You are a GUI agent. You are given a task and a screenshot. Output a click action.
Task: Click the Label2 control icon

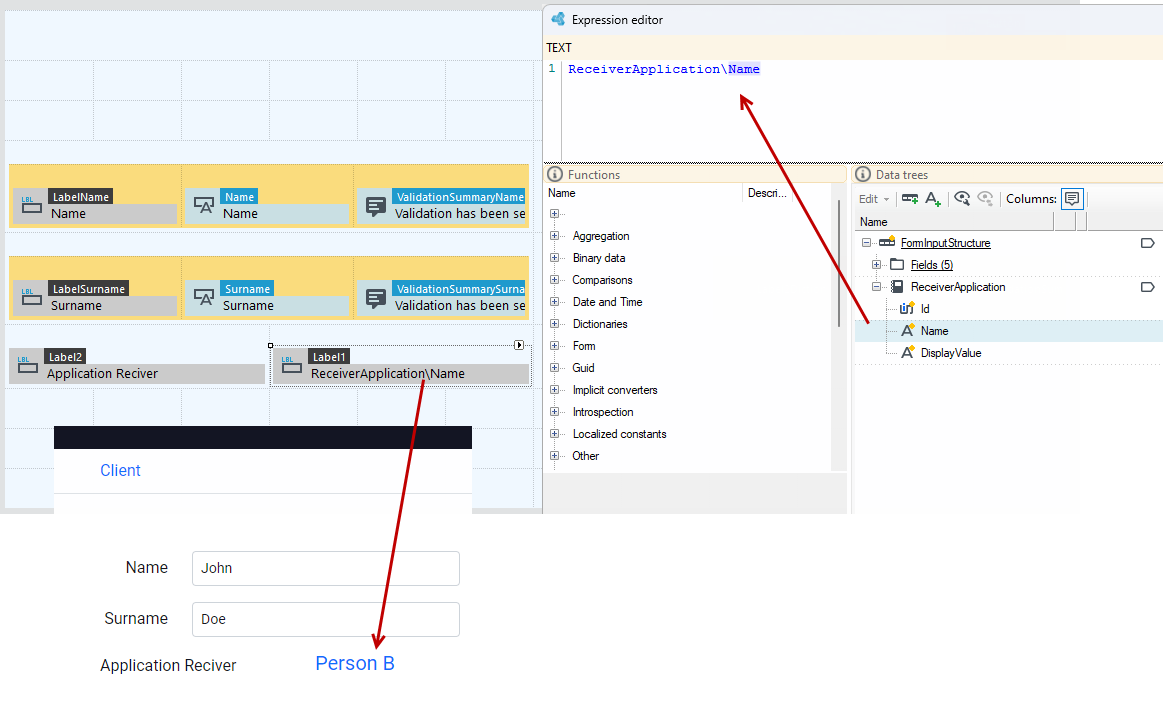[x=27, y=365]
